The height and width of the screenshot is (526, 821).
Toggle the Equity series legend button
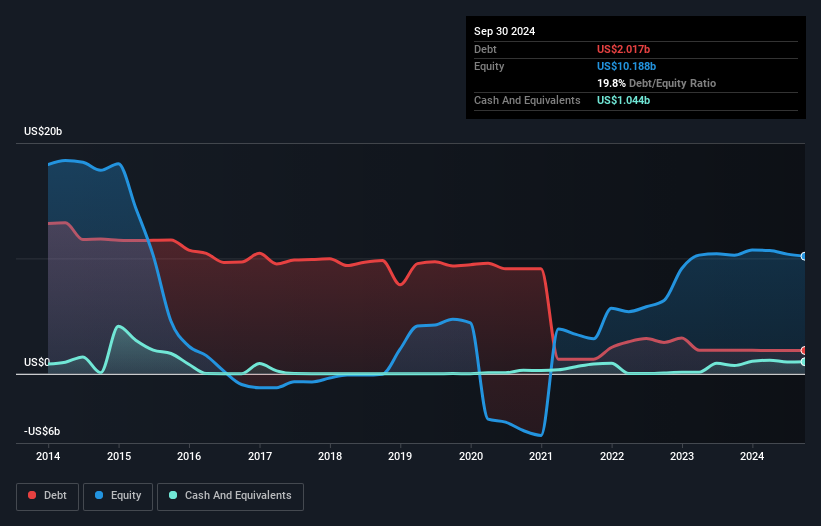[118, 496]
